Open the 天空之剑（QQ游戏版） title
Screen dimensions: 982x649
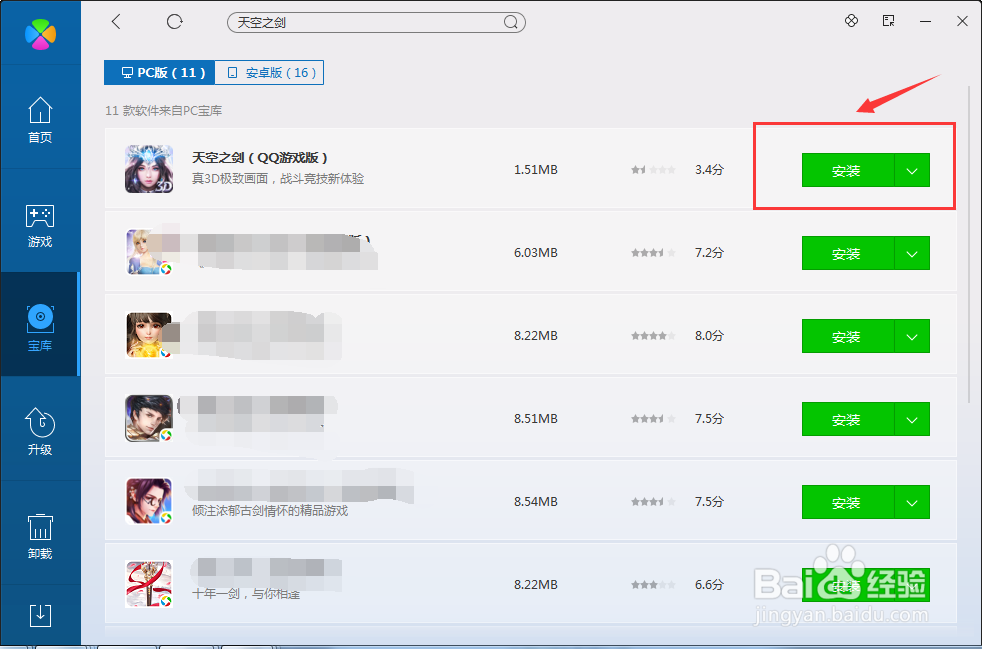260,158
